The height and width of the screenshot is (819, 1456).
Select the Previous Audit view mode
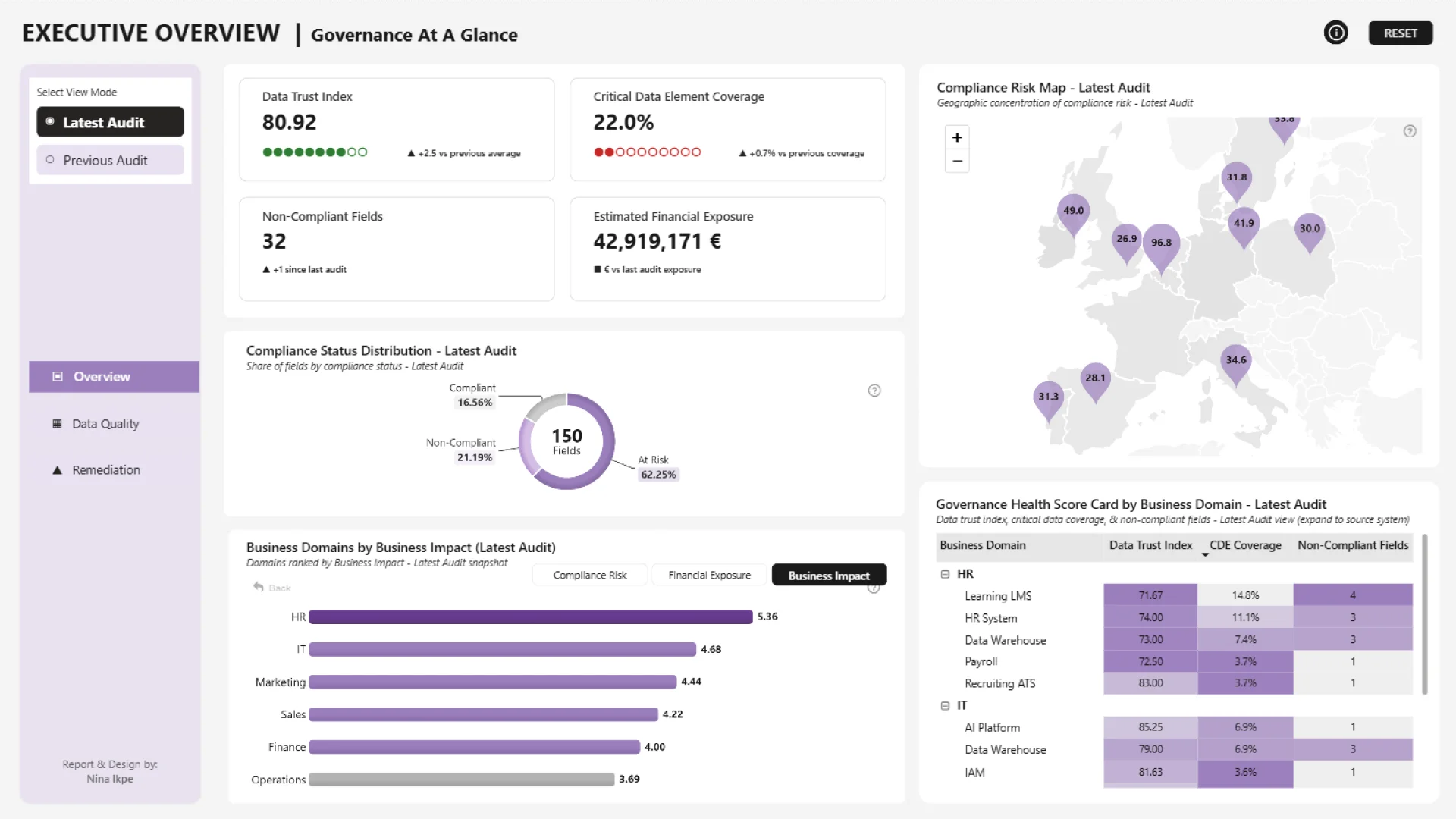point(110,160)
